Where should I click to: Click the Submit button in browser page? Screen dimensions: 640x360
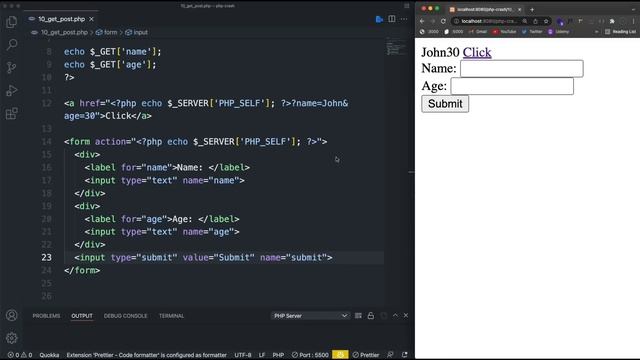[445, 104]
